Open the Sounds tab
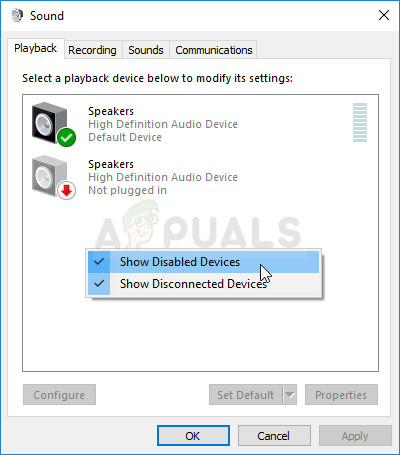Screen dimensions: 400x455 coord(146,50)
